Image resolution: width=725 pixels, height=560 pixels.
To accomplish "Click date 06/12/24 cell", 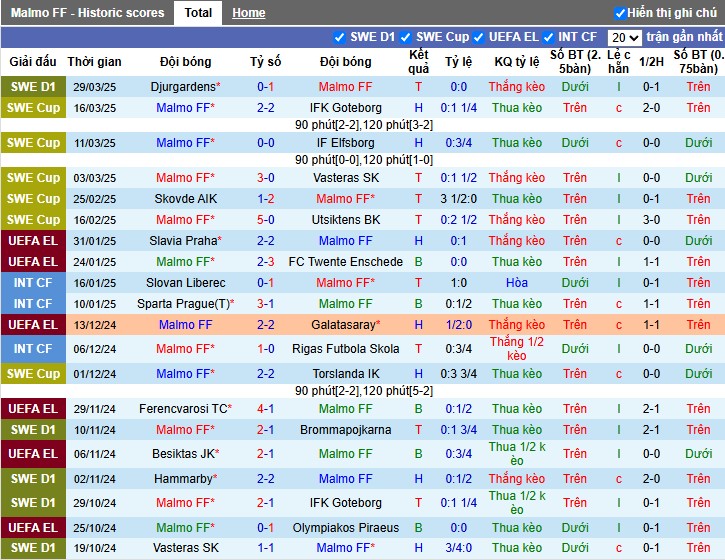I will pos(95,349).
